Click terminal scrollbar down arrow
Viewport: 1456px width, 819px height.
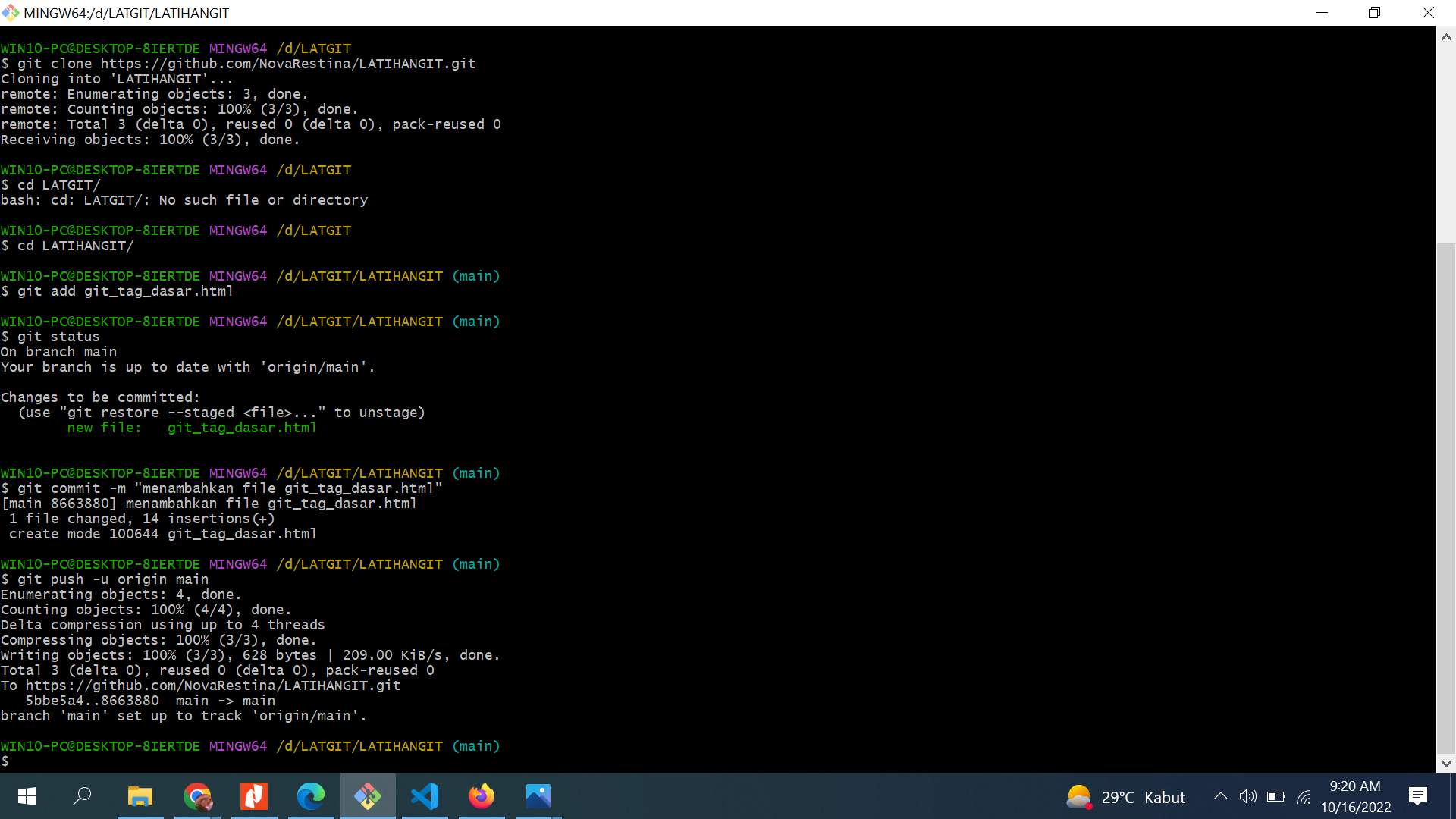pos(1446,764)
